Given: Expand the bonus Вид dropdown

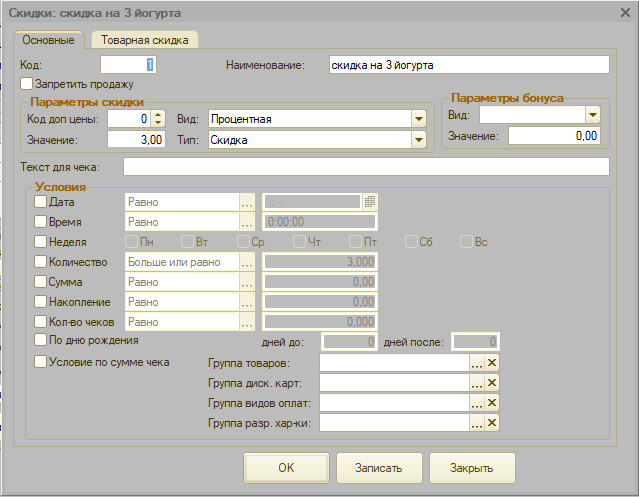Looking at the screenshot, I should [x=592, y=115].
